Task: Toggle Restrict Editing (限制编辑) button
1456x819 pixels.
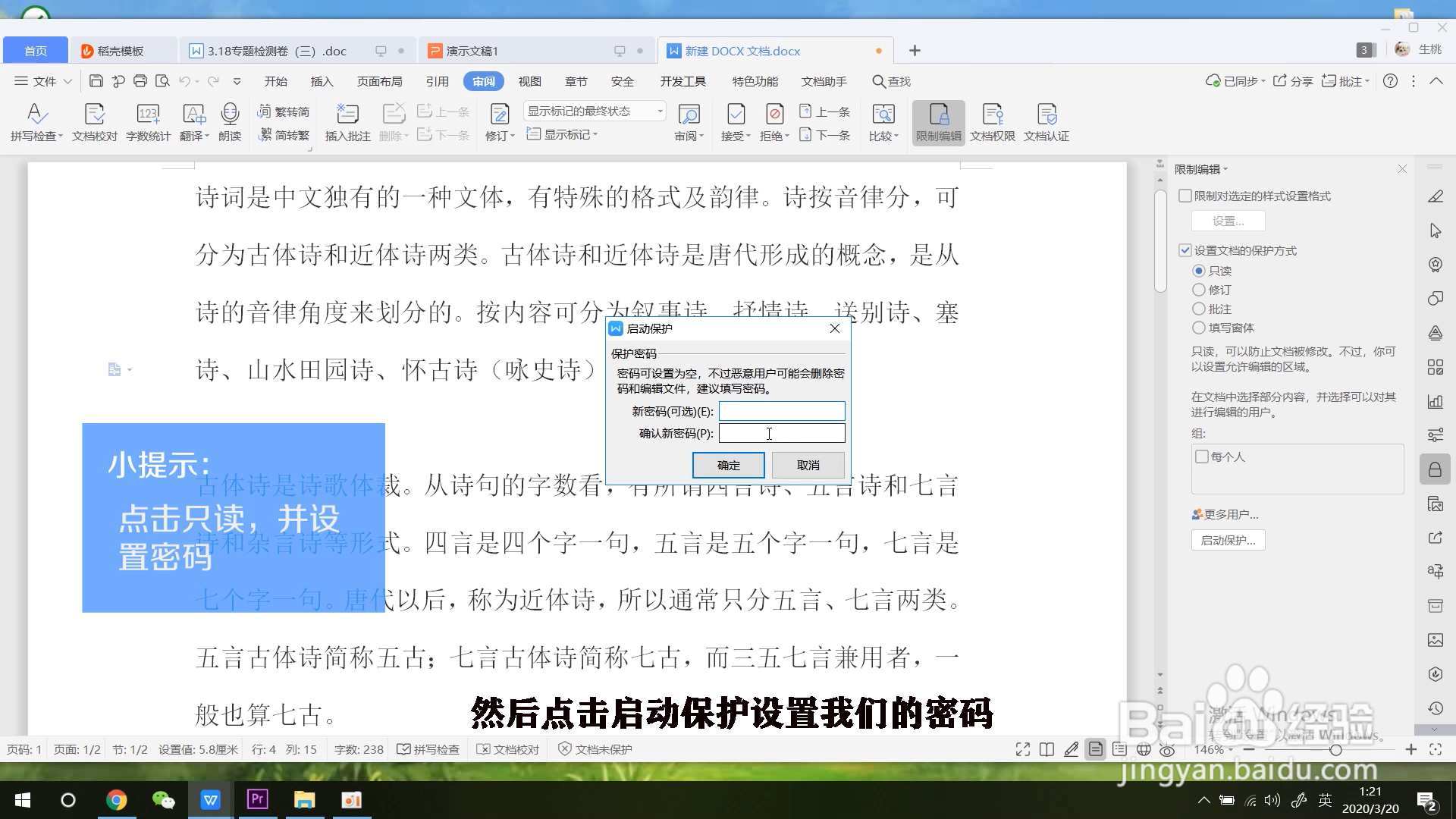Action: pos(938,122)
